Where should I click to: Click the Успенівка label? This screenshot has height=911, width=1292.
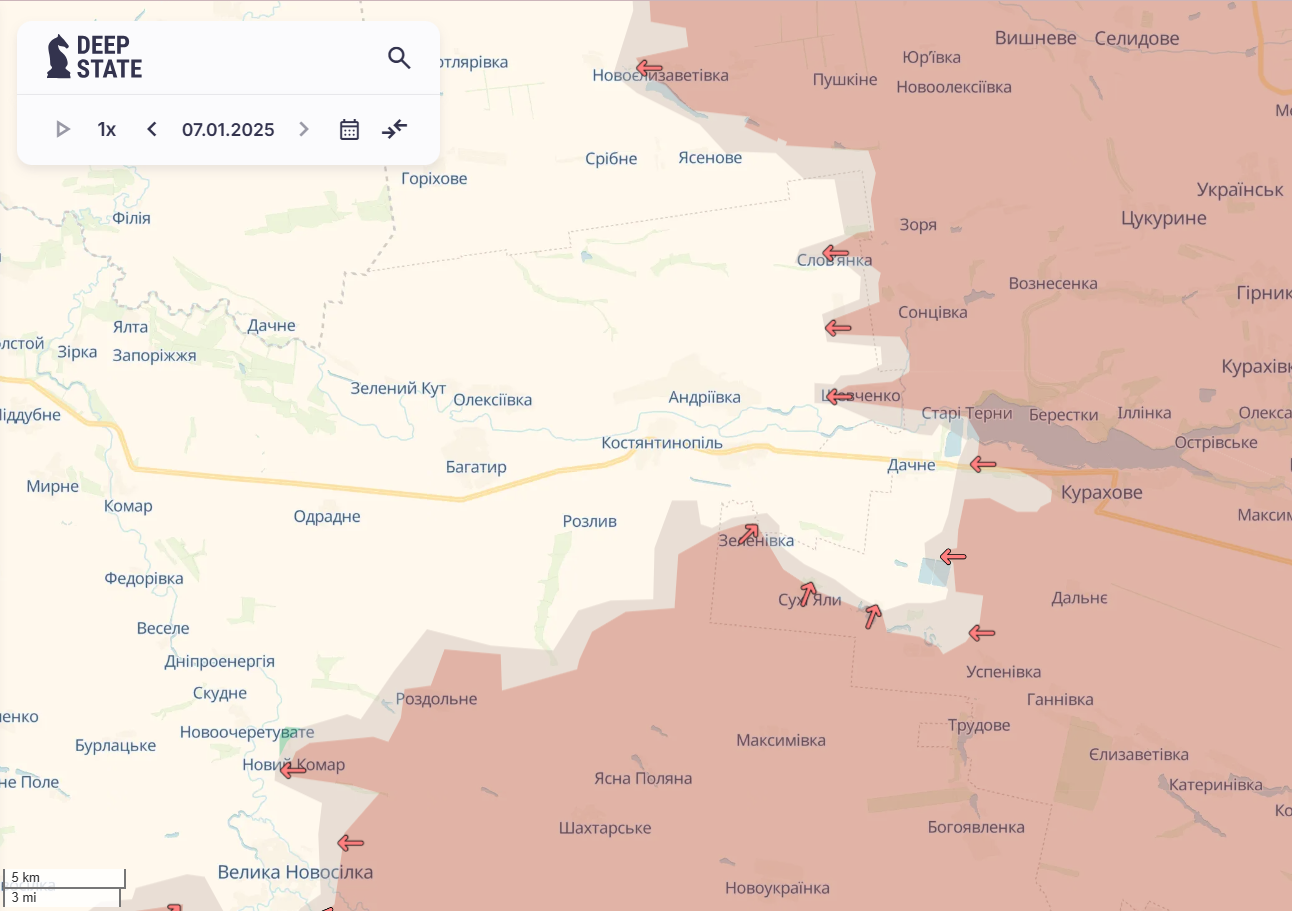click(1004, 672)
